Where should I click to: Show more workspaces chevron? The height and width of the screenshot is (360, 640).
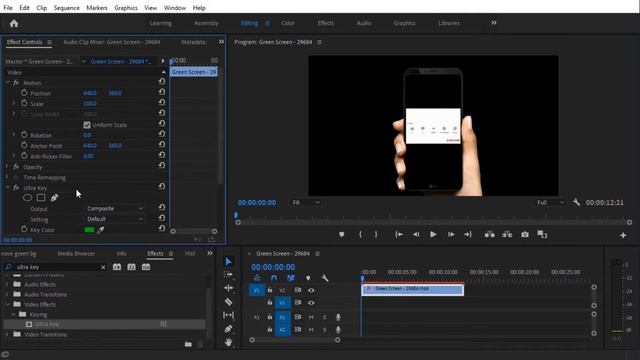tap(493, 23)
